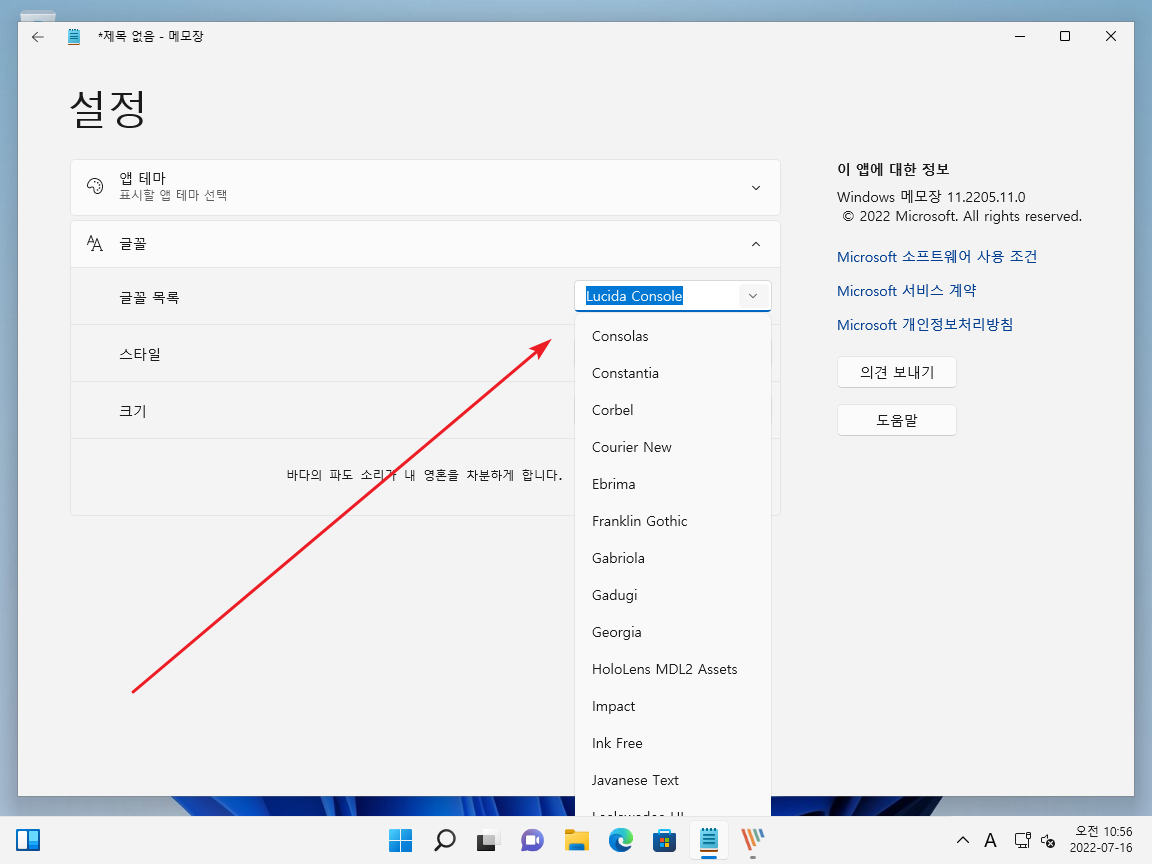The height and width of the screenshot is (864, 1152).
Task: Select Gadugi from the font list
Action: 673,595
